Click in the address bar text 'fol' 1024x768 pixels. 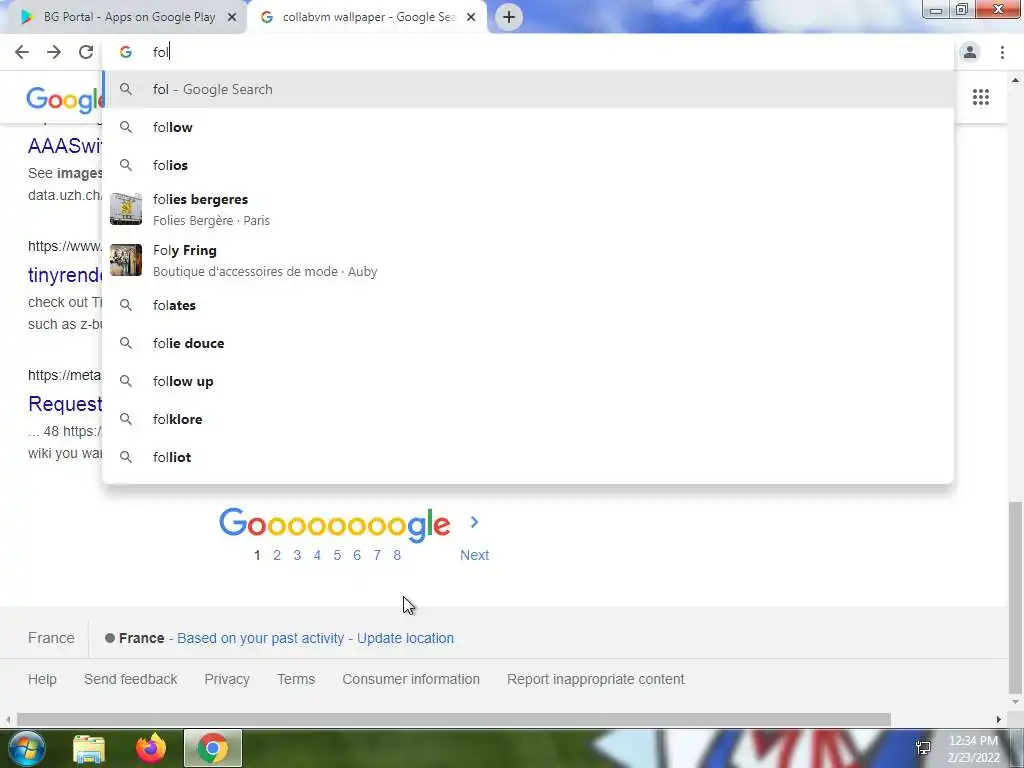(x=161, y=52)
